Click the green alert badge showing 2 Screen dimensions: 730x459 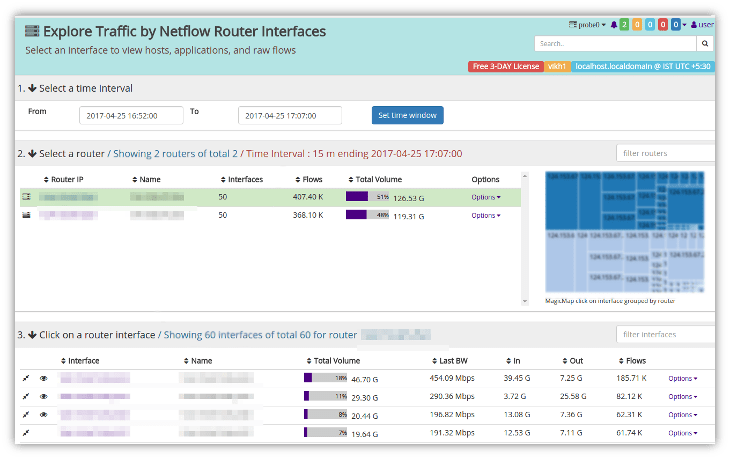pos(624,25)
